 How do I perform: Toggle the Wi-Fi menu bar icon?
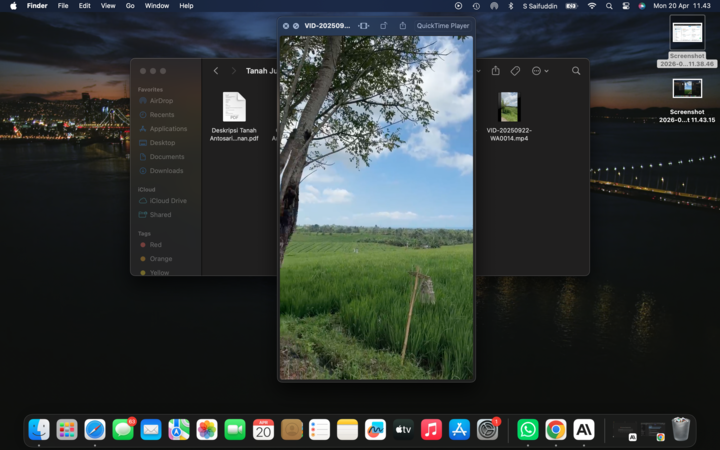(591, 6)
